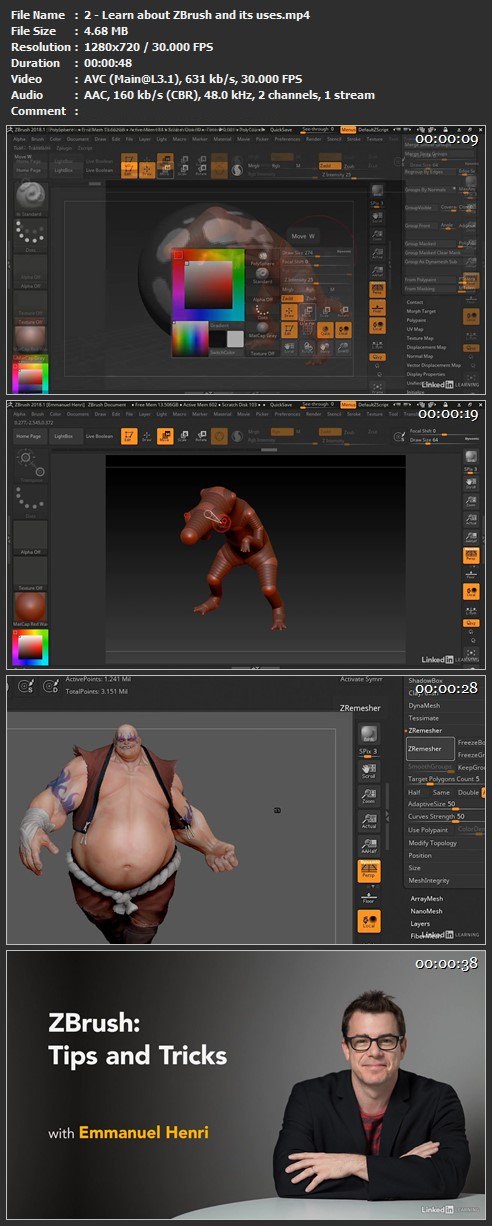Click QuickSave in 00:00:19 frame

(x=281, y=404)
